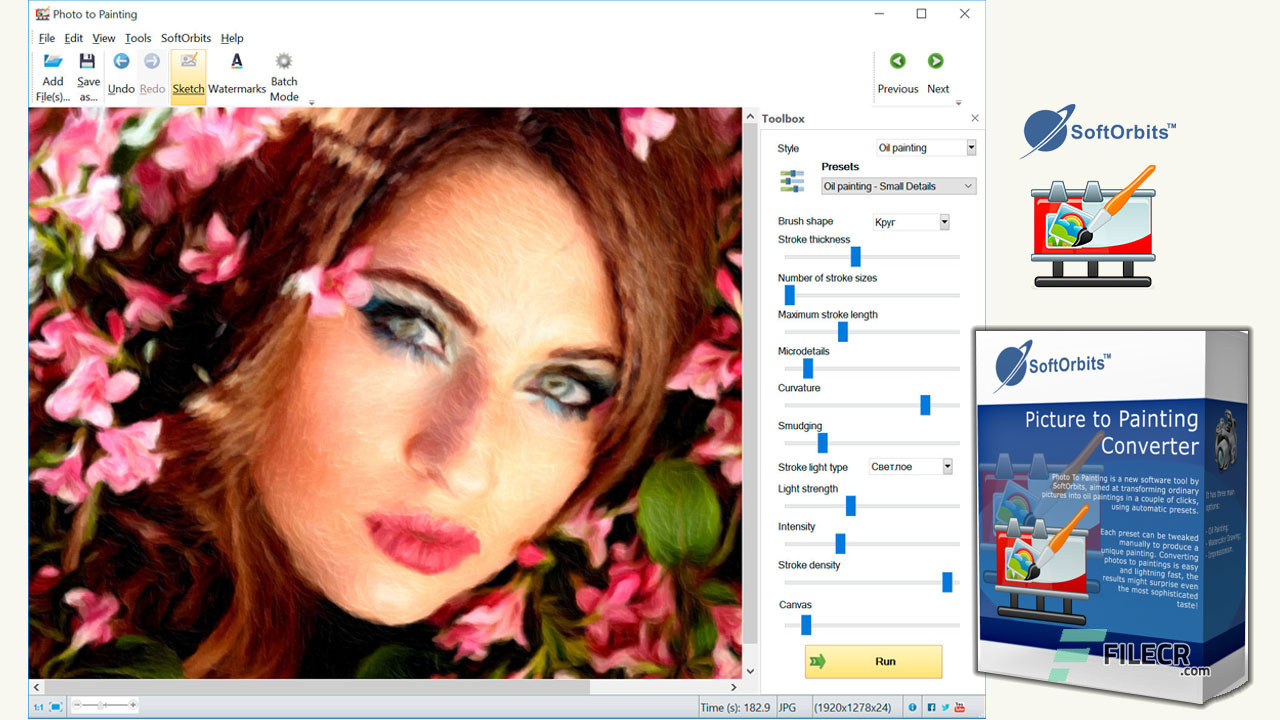Click the '(1920x1278x24)' dimensions text
This screenshot has width=1280, height=720.
tap(855, 708)
